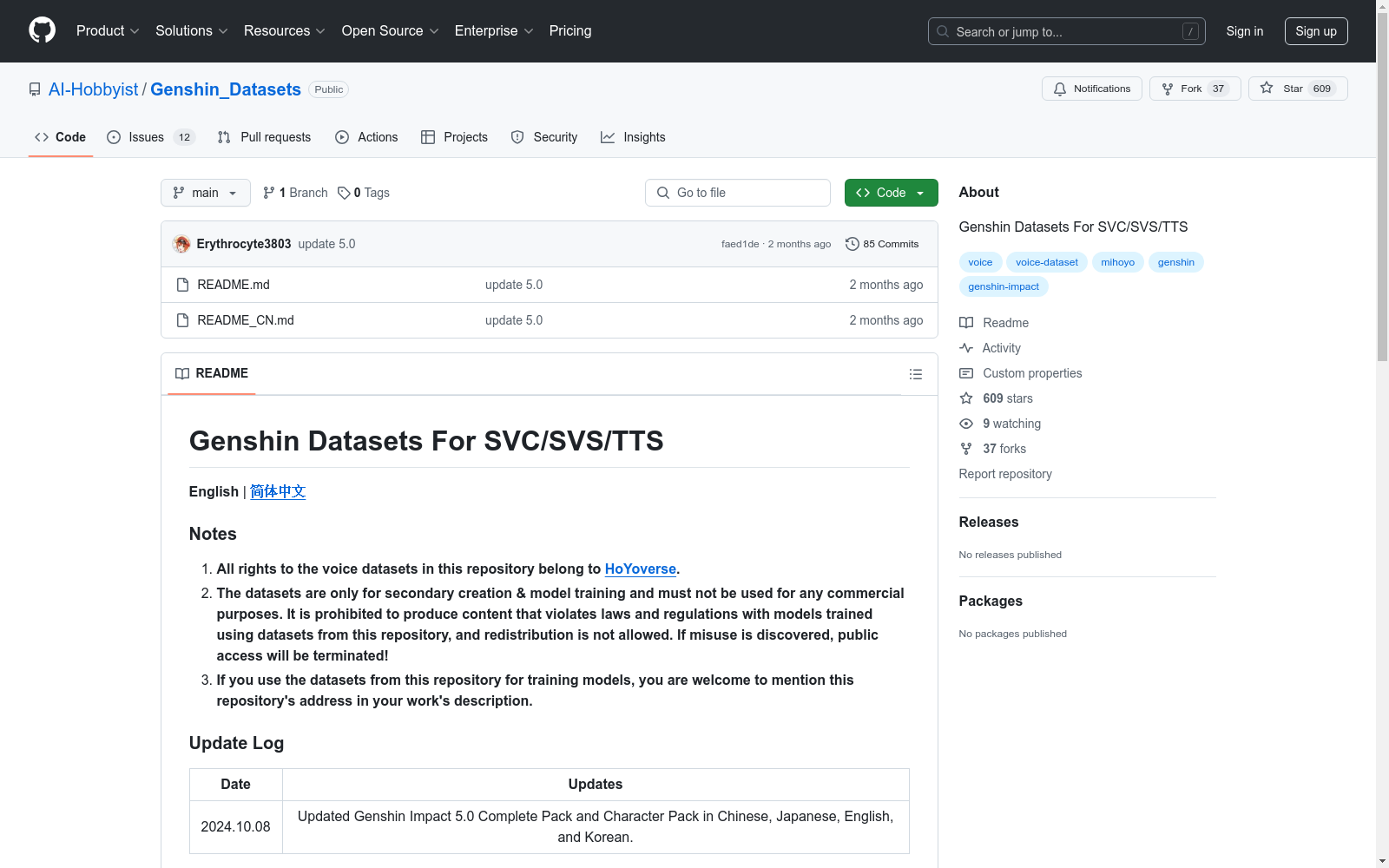Click the README.md file icon
The height and width of the screenshot is (868, 1389).
(182, 285)
